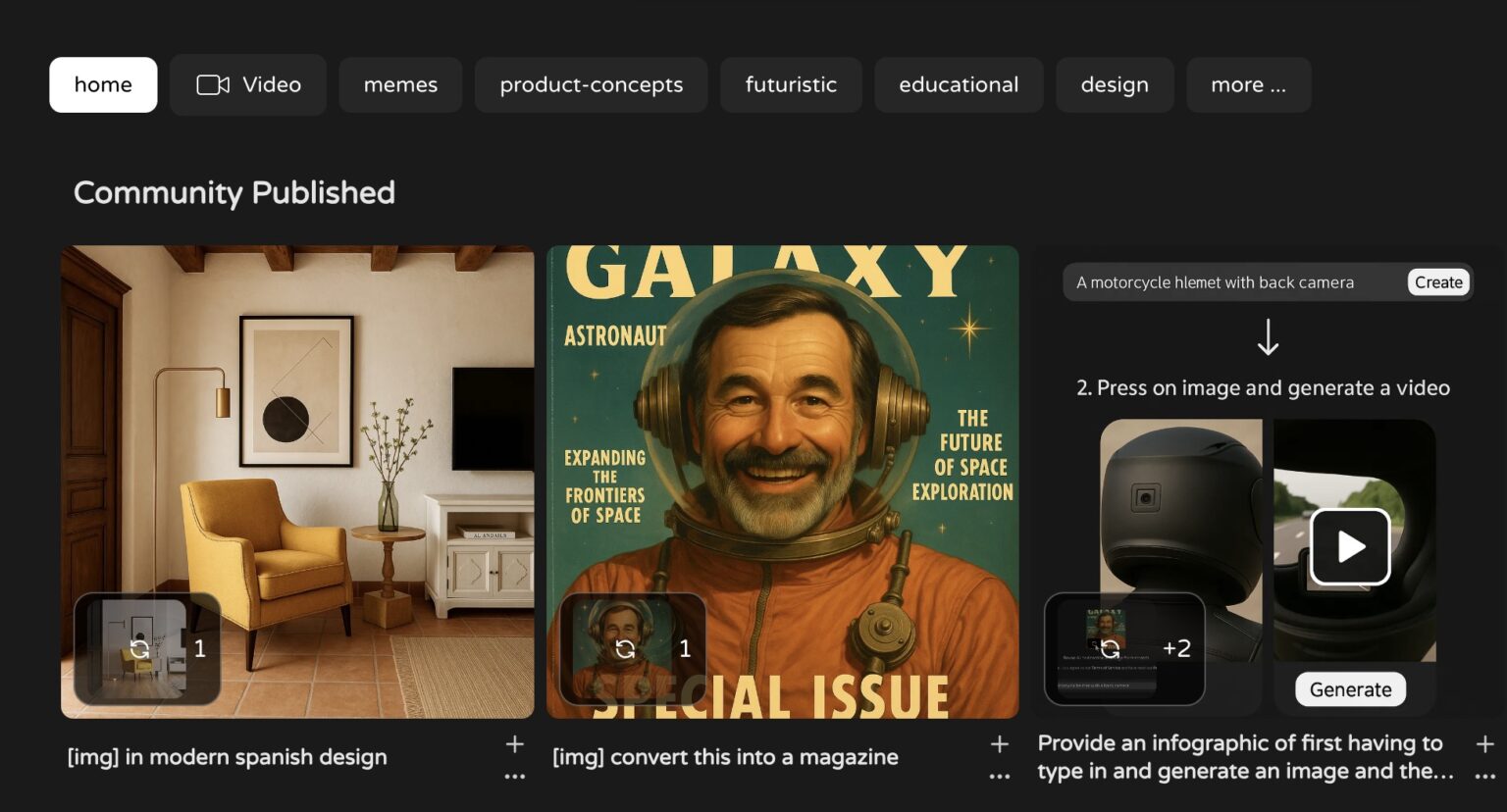
Task: Open more options for magazine conversion prompt
Action: pyautogui.click(x=999, y=777)
